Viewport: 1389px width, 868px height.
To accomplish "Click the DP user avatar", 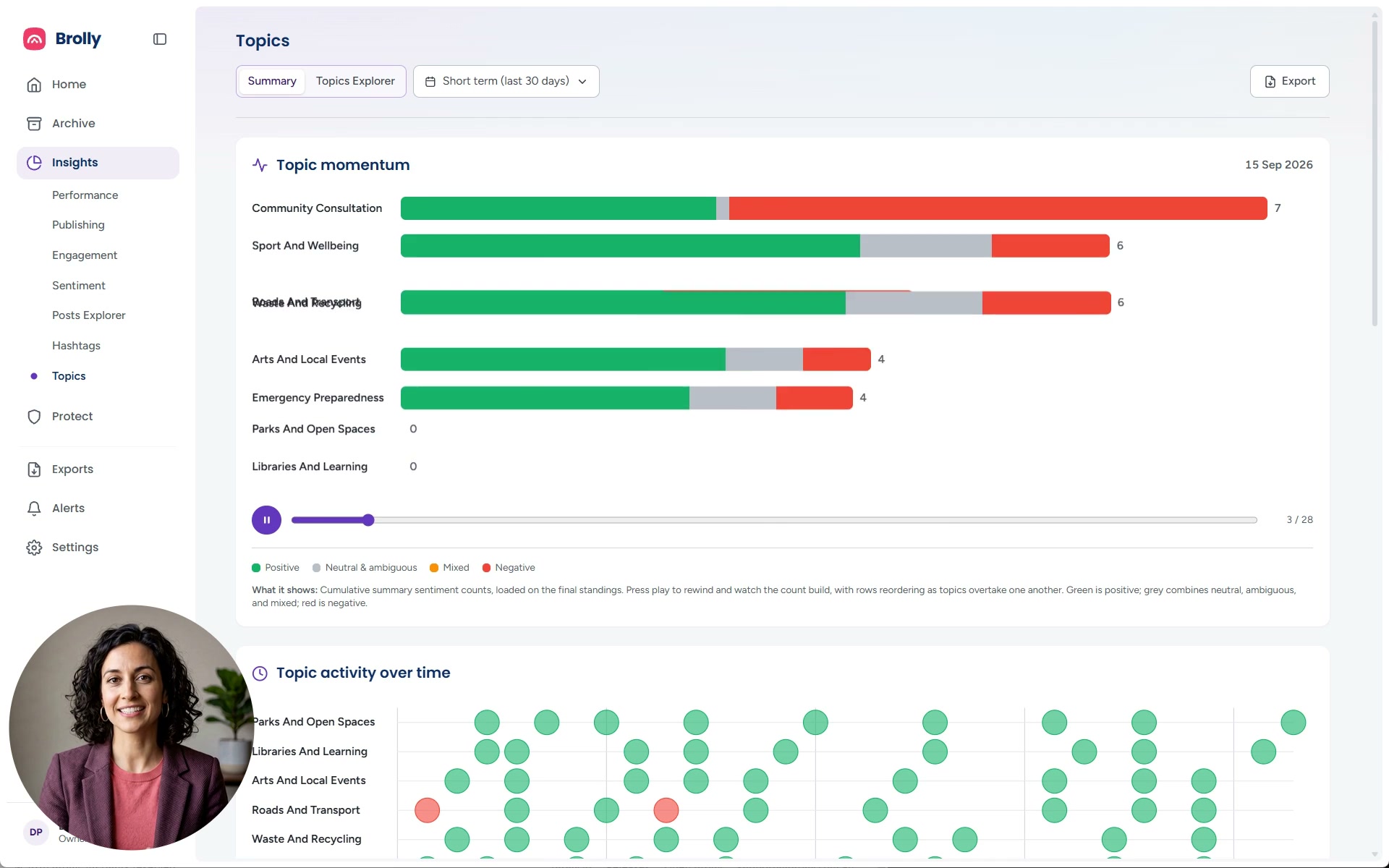I will (36, 833).
